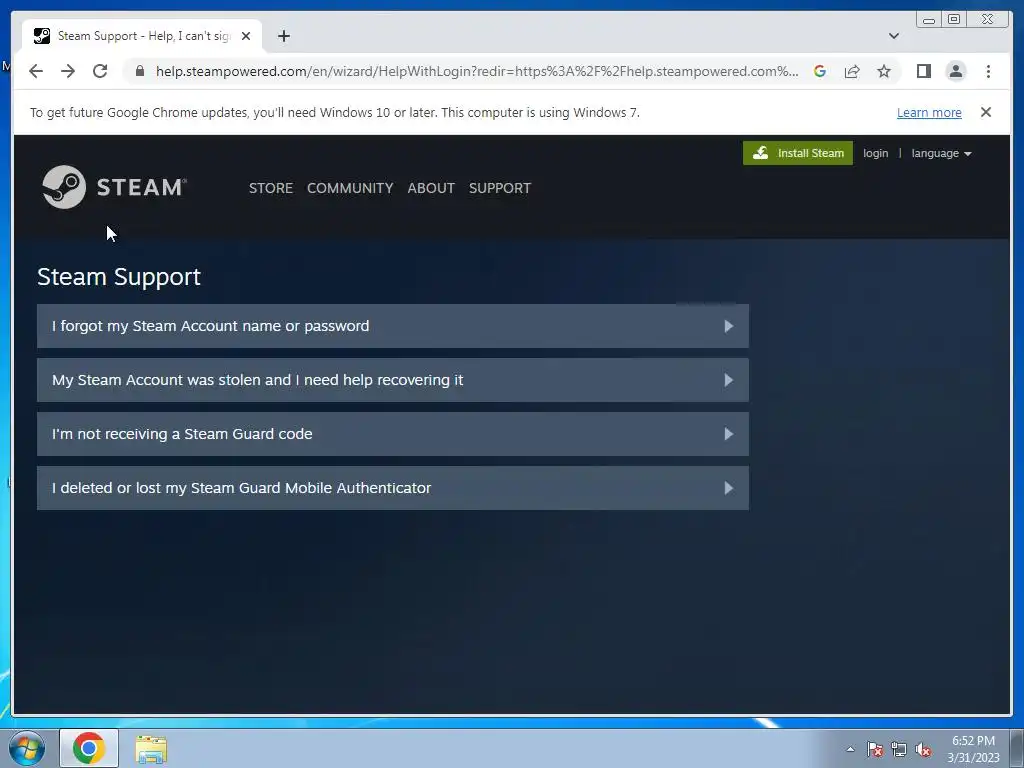1024x768 pixels.
Task: Open Action Center flag icon
Action: (x=874, y=749)
